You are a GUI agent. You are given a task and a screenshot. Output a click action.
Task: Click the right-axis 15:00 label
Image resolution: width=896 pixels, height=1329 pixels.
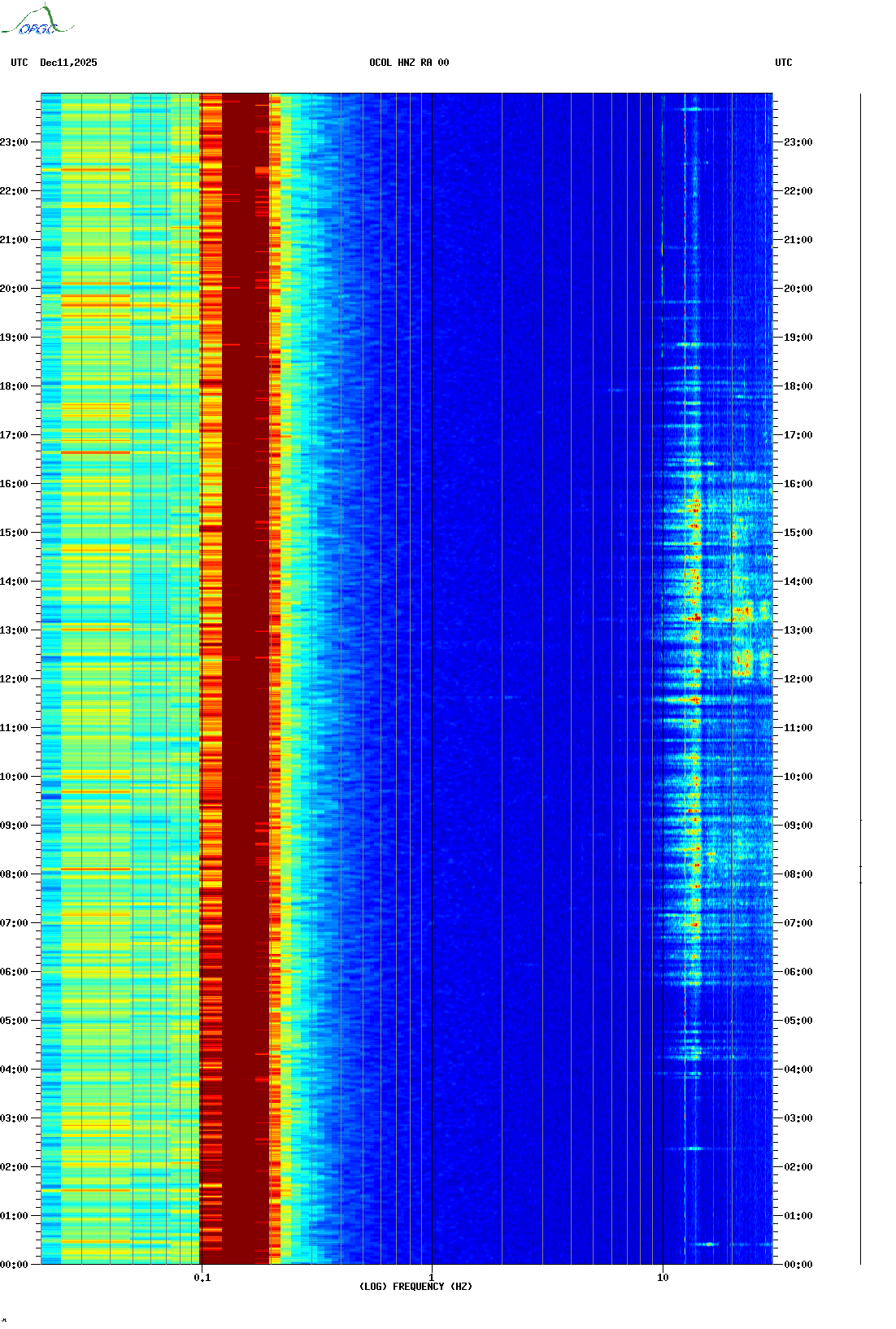(798, 533)
